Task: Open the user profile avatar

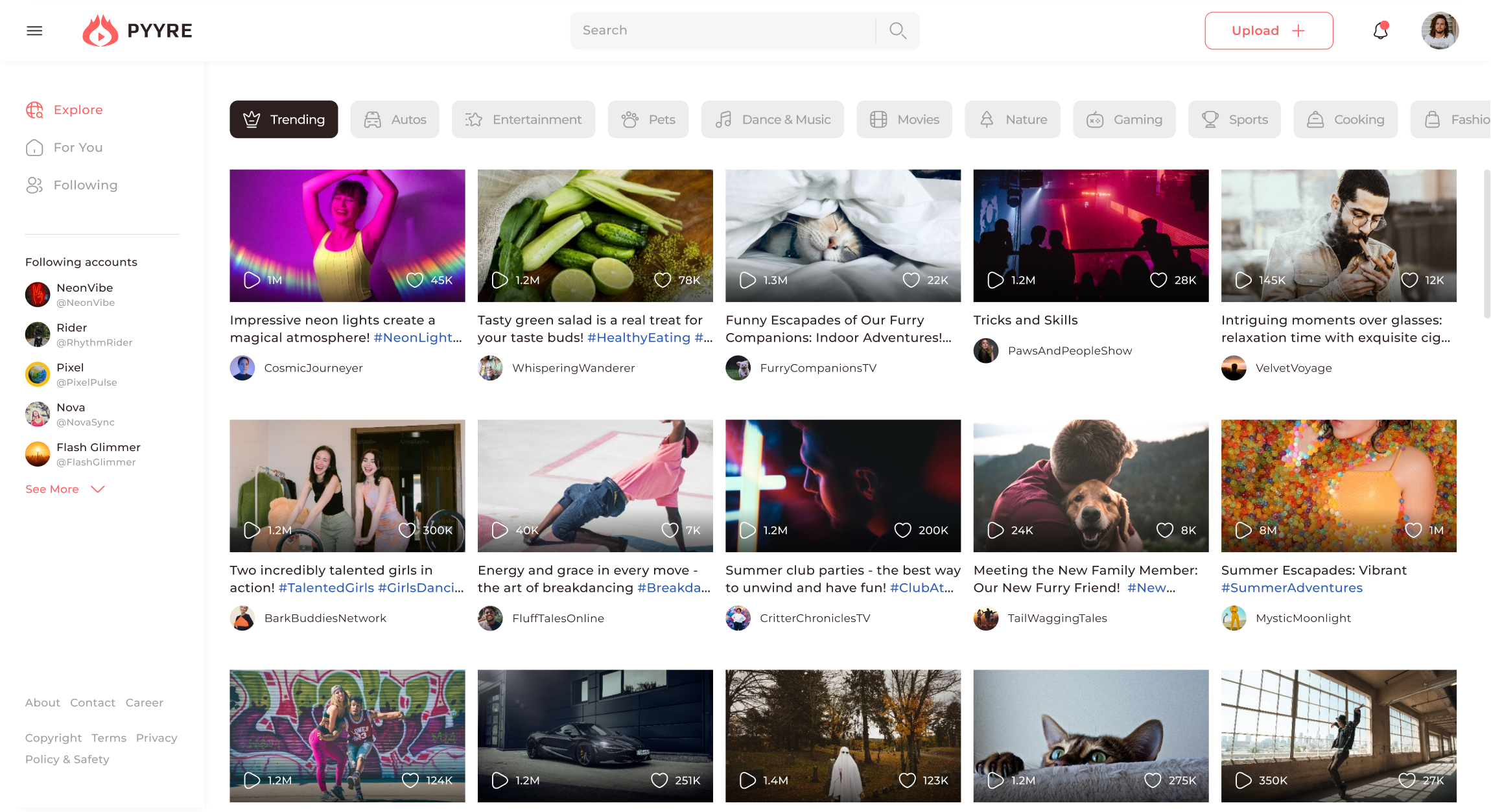Action: (1440, 30)
